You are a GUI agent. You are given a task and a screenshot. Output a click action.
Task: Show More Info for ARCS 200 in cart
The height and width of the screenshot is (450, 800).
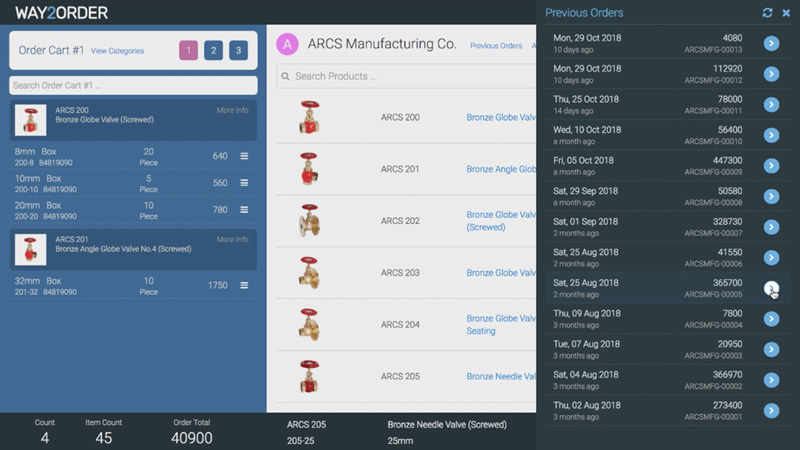(x=232, y=110)
